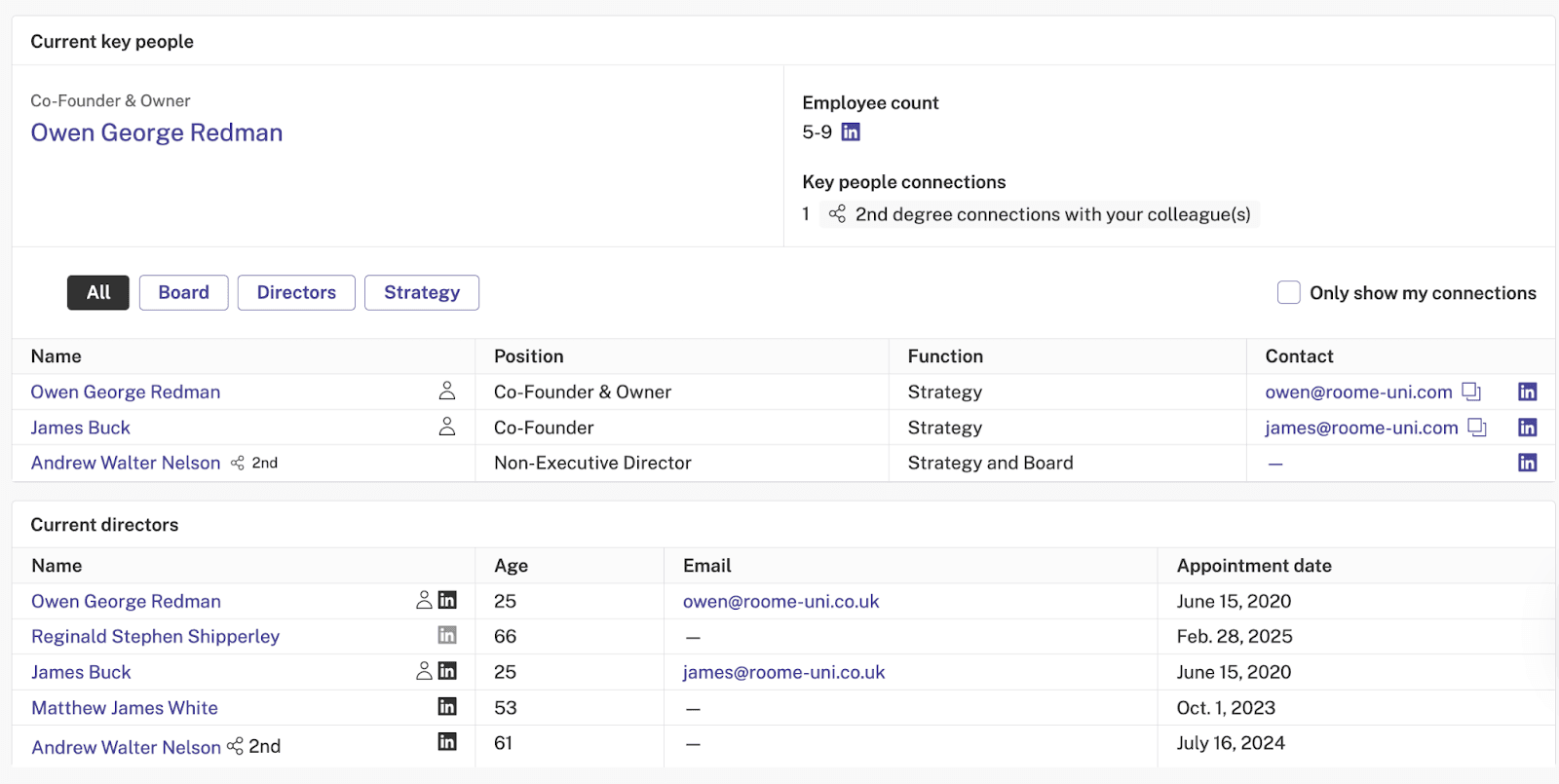
Task: Click person icon for director Owen George Redman
Action: (424, 600)
